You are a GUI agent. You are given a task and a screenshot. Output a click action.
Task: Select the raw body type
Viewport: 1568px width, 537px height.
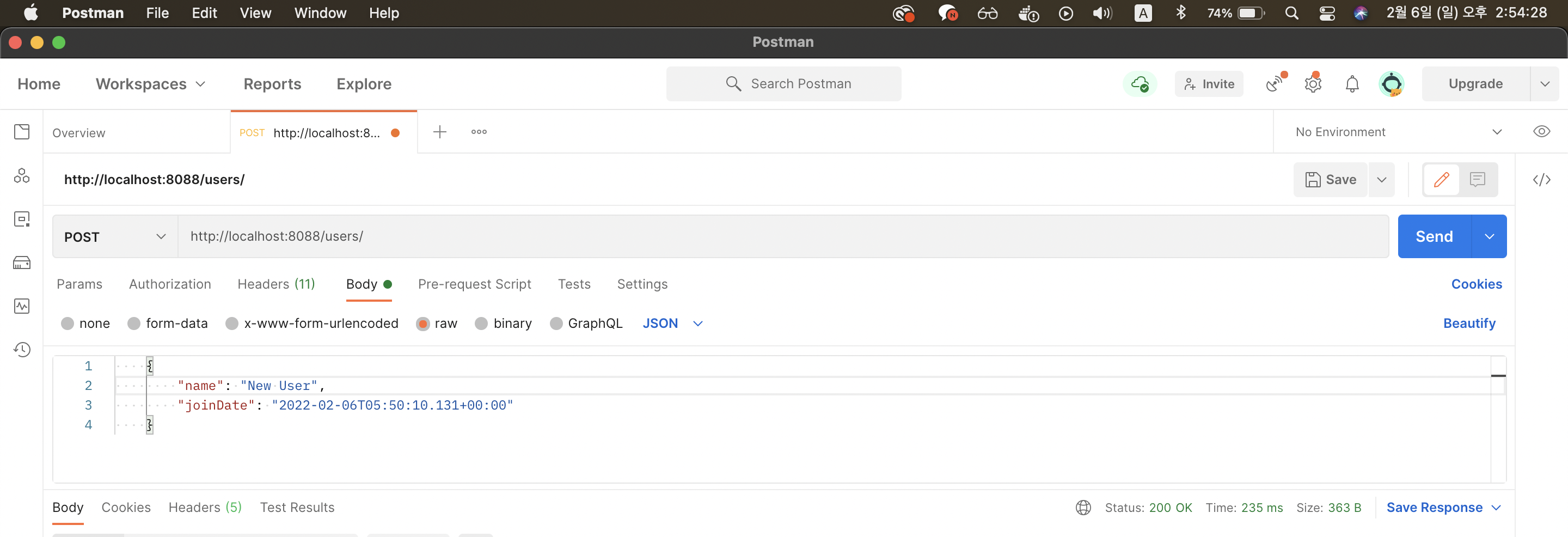pyautogui.click(x=422, y=324)
